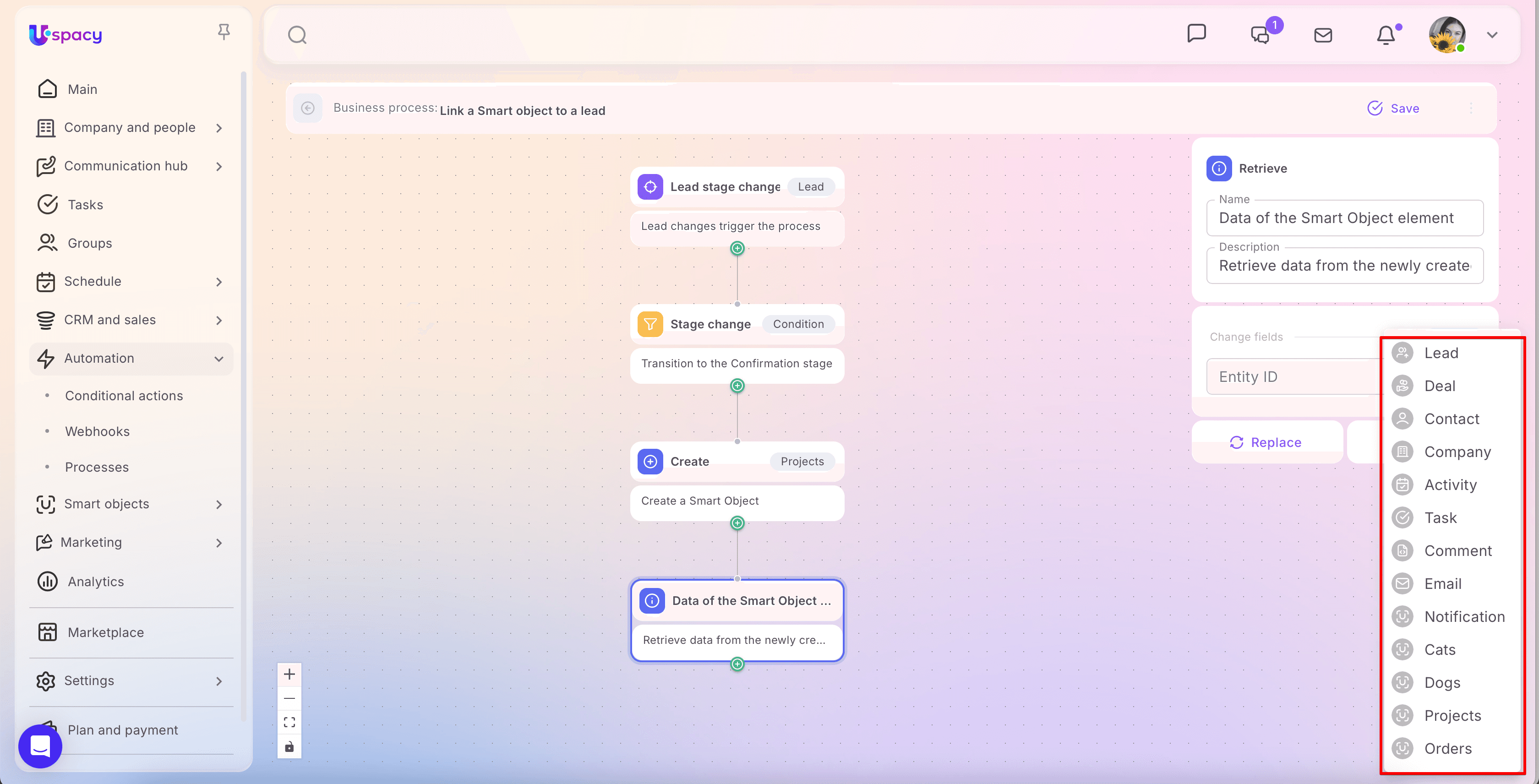Open support chat bubble widget
The width and height of the screenshot is (1539, 784).
pos(40,746)
